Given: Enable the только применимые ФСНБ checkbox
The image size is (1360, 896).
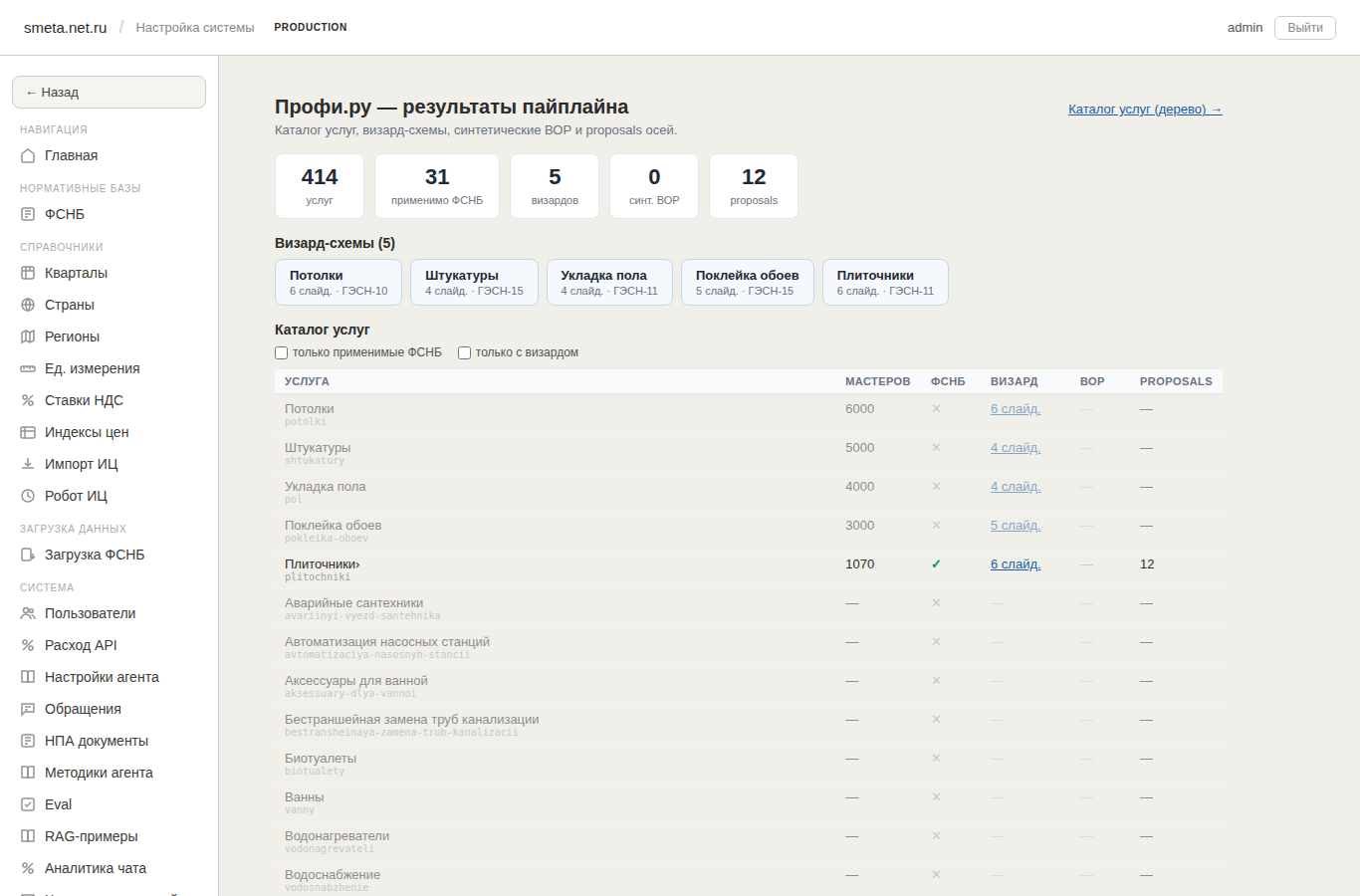Looking at the screenshot, I should [x=282, y=352].
